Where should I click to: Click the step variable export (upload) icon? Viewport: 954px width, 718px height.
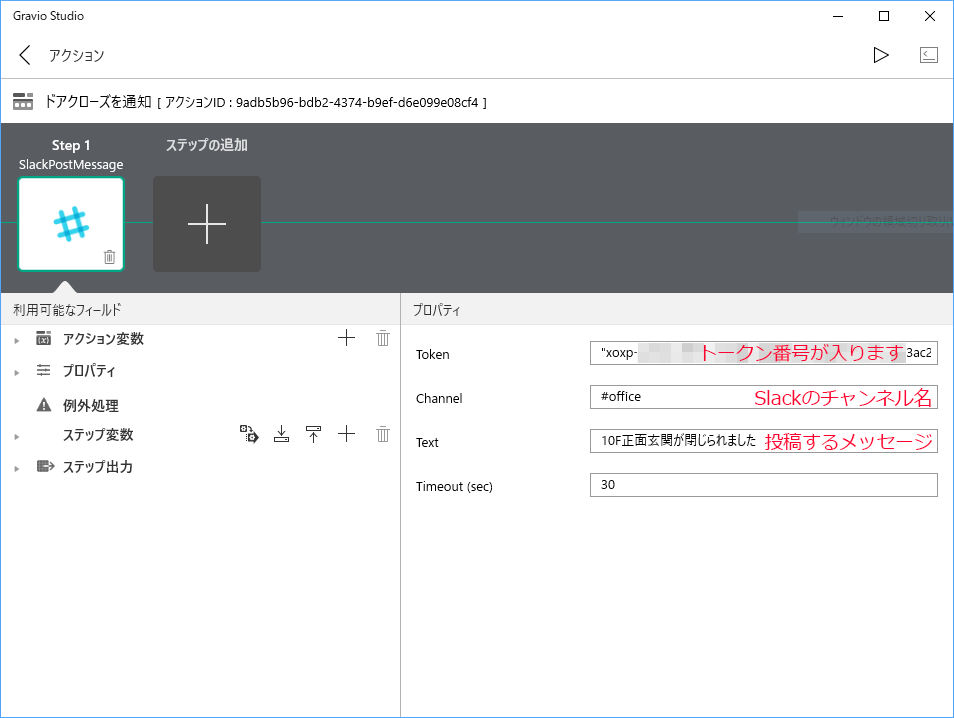(x=313, y=434)
